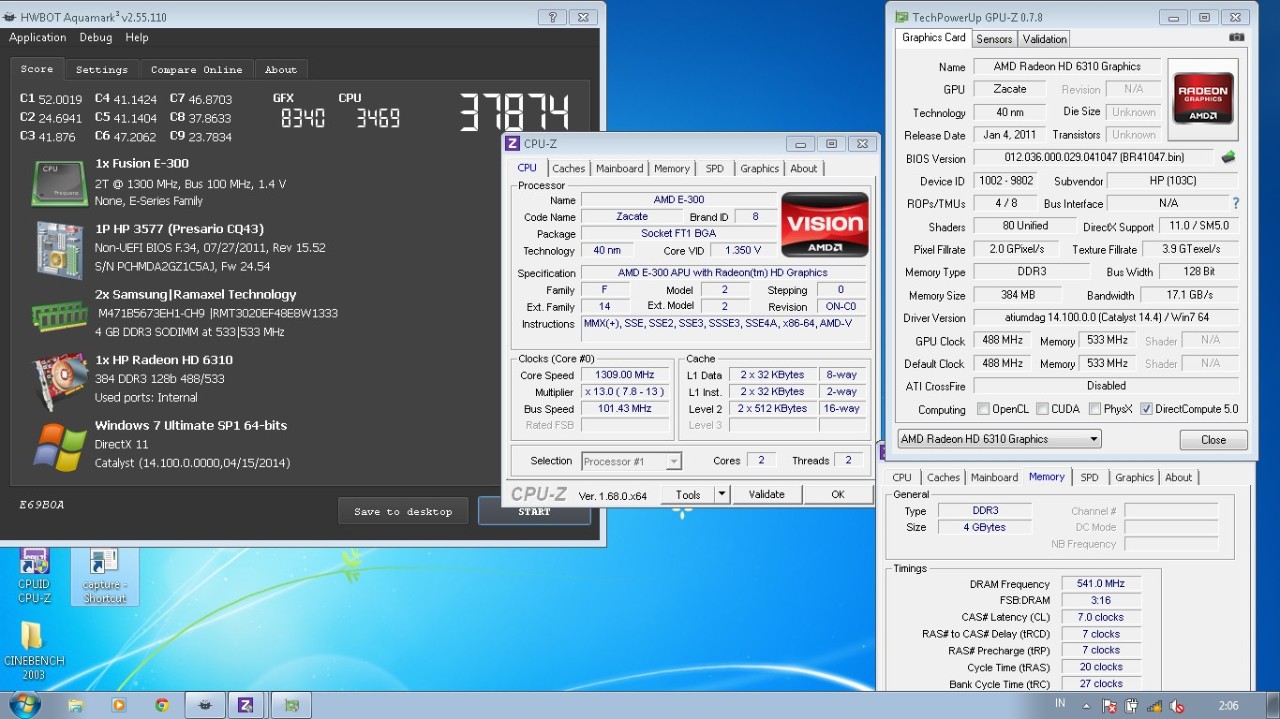Enable the OpenCL checkbox in GPU-Z
The image size is (1280, 719).
coord(983,409)
